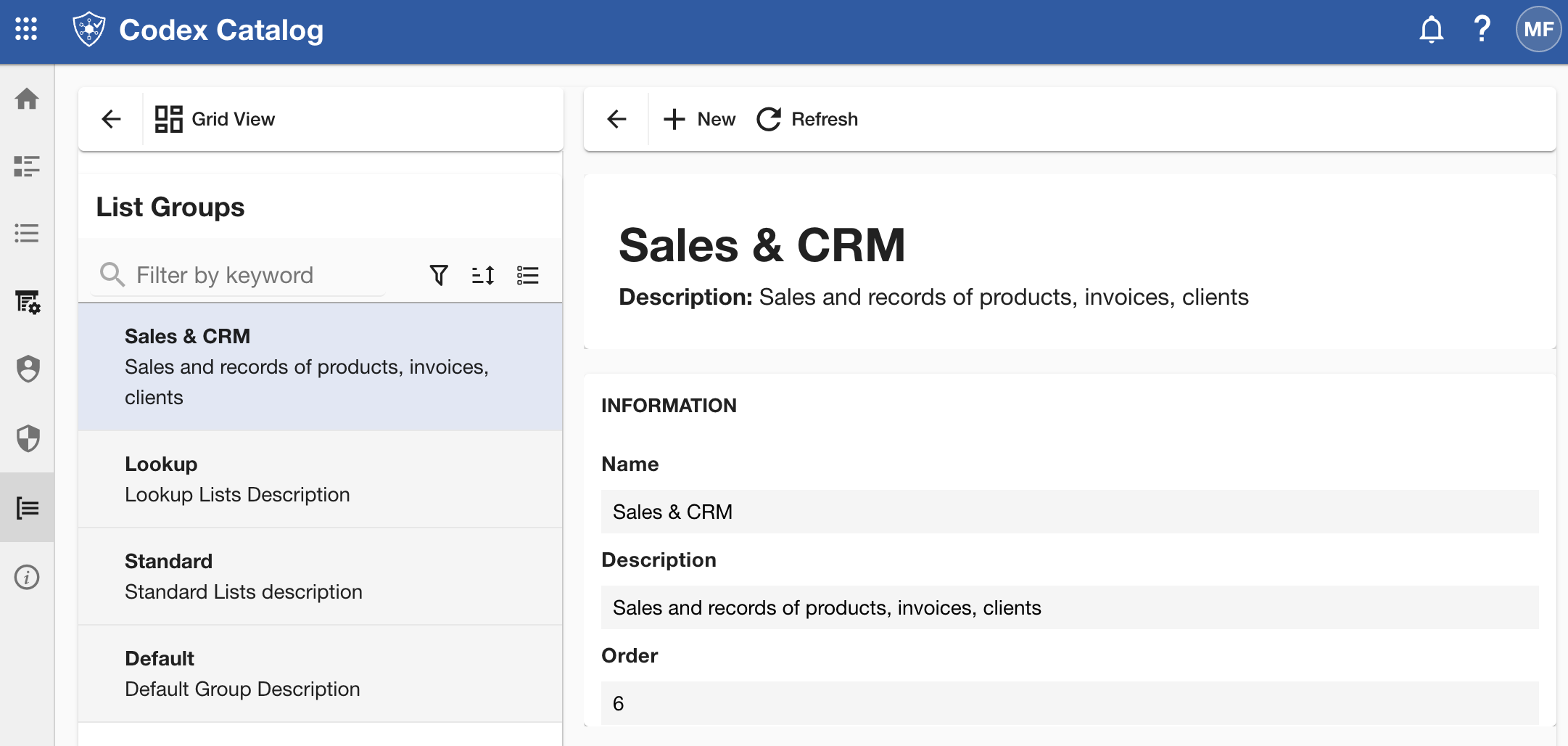Open the filter funnel in List Groups
The width and height of the screenshot is (1568, 746).
pyautogui.click(x=439, y=275)
